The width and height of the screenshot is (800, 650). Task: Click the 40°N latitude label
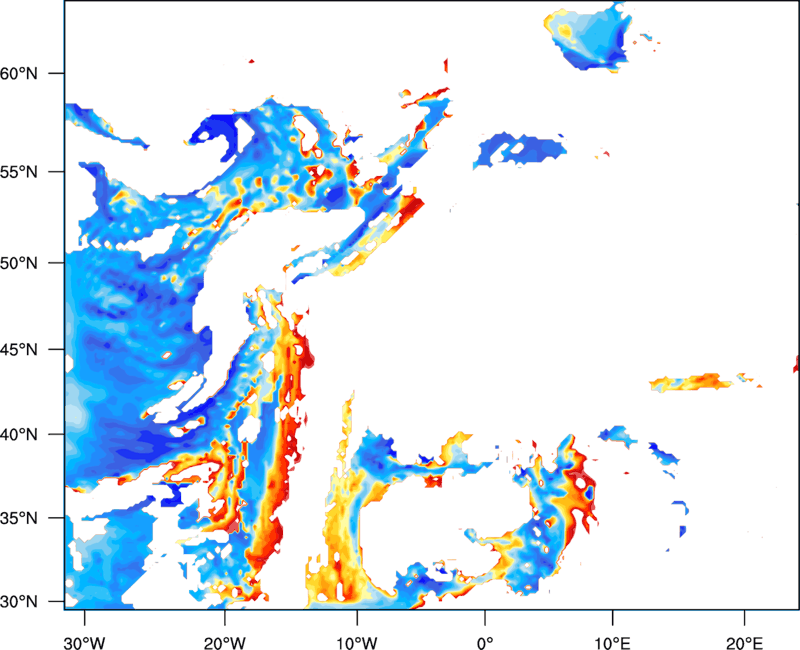pyautogui.click(x=19, y=435)
